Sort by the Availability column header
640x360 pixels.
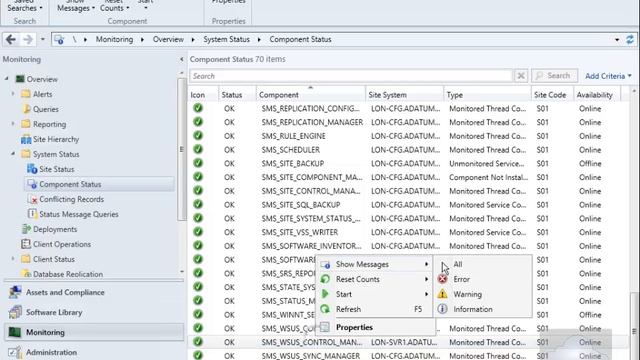click(597, 95)
